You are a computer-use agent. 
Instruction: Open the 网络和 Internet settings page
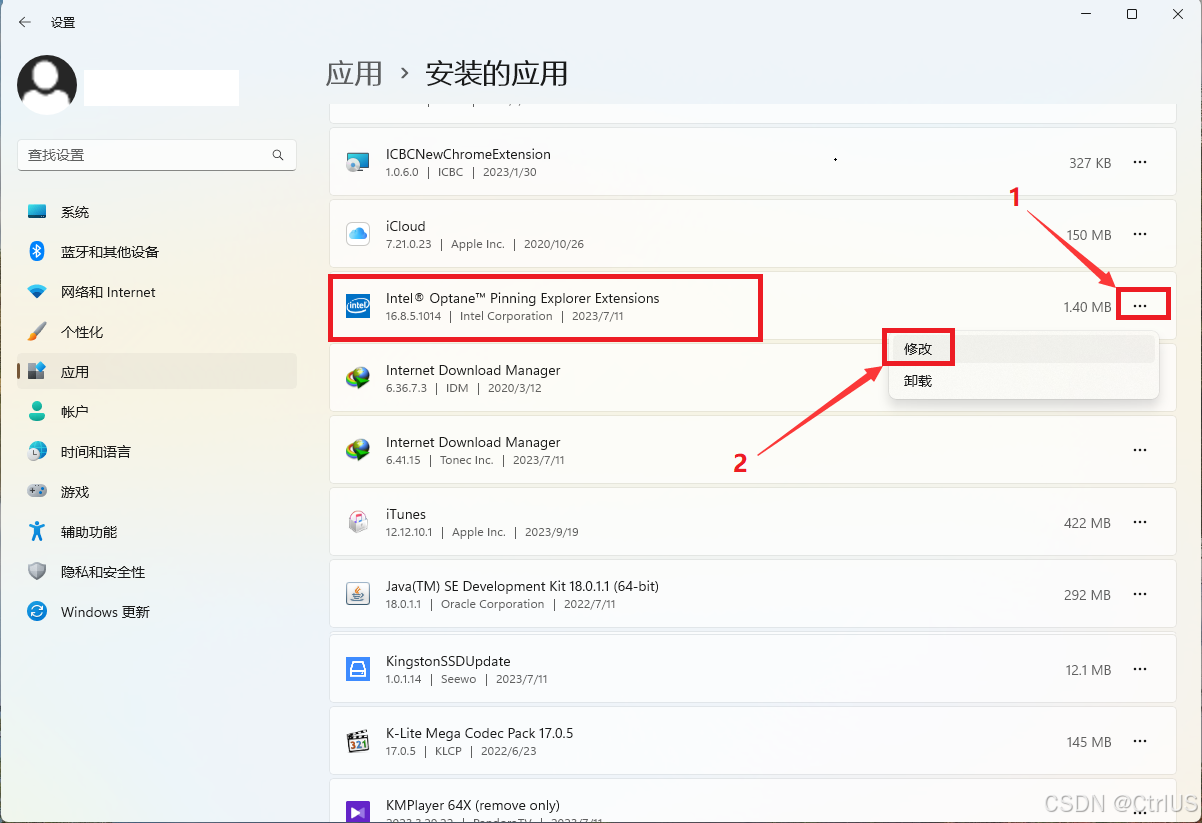157,292
